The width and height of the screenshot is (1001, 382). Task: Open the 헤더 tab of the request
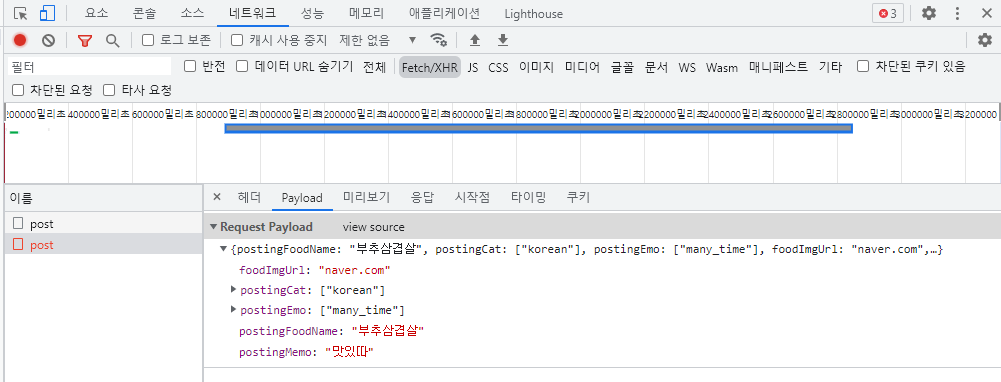[x=249, y=197]
